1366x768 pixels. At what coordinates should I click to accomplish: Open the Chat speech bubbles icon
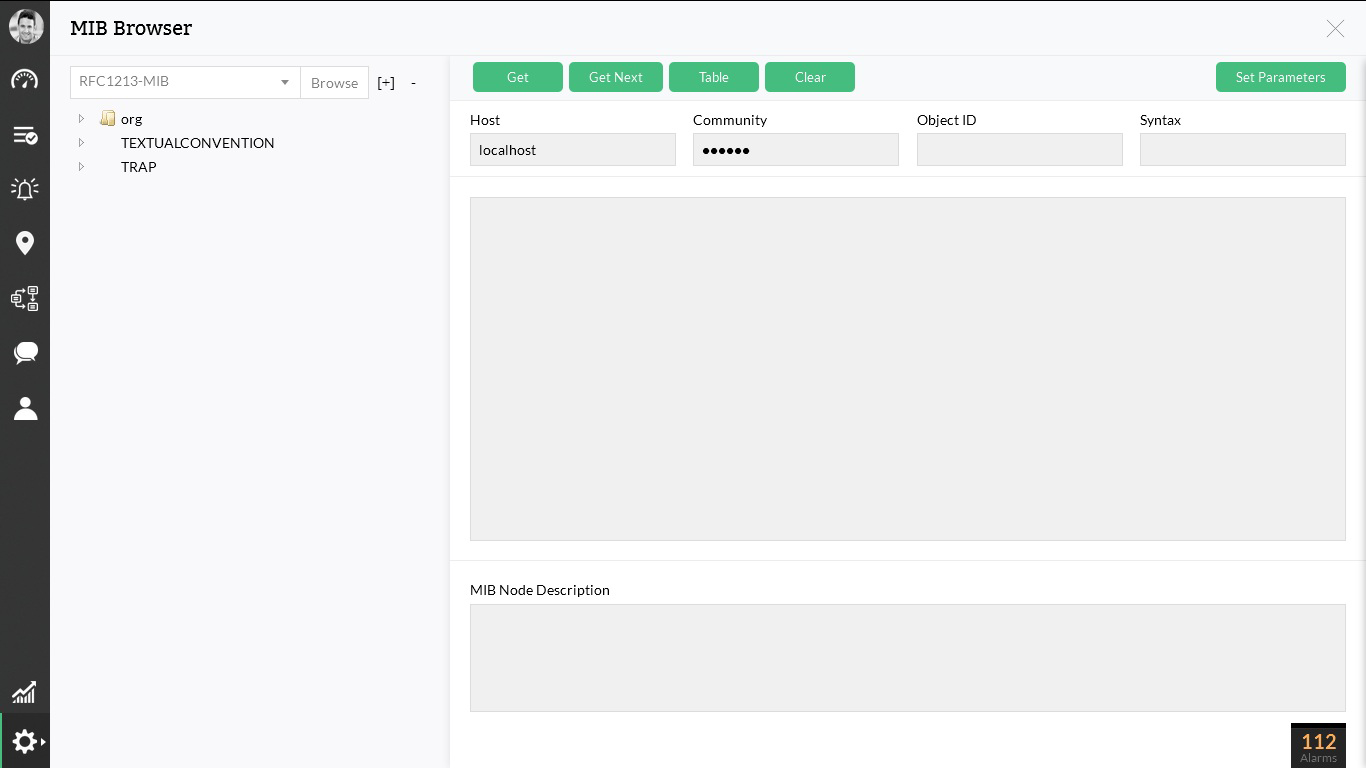[25, 353]
